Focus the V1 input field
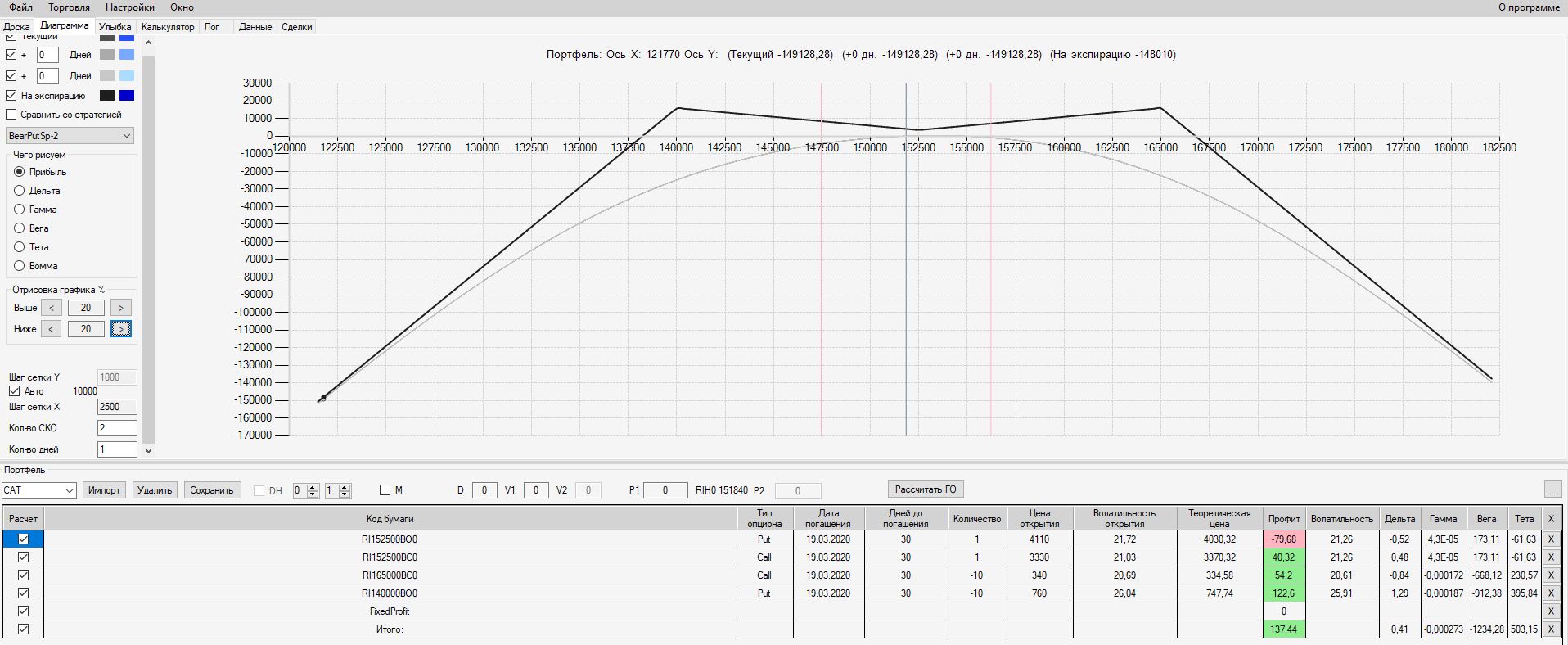 [536, 490]
